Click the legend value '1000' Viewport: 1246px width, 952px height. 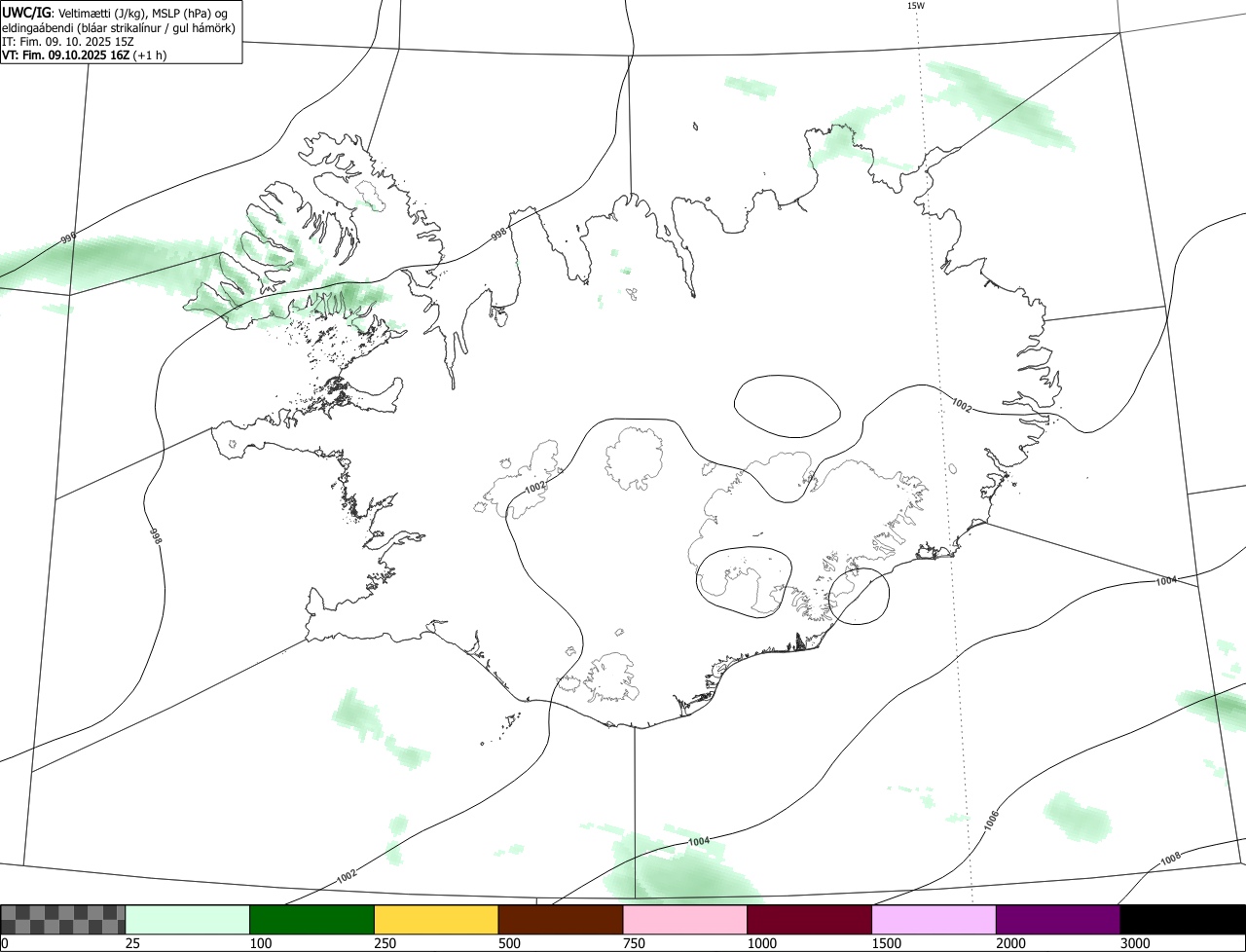coord(761,944)
